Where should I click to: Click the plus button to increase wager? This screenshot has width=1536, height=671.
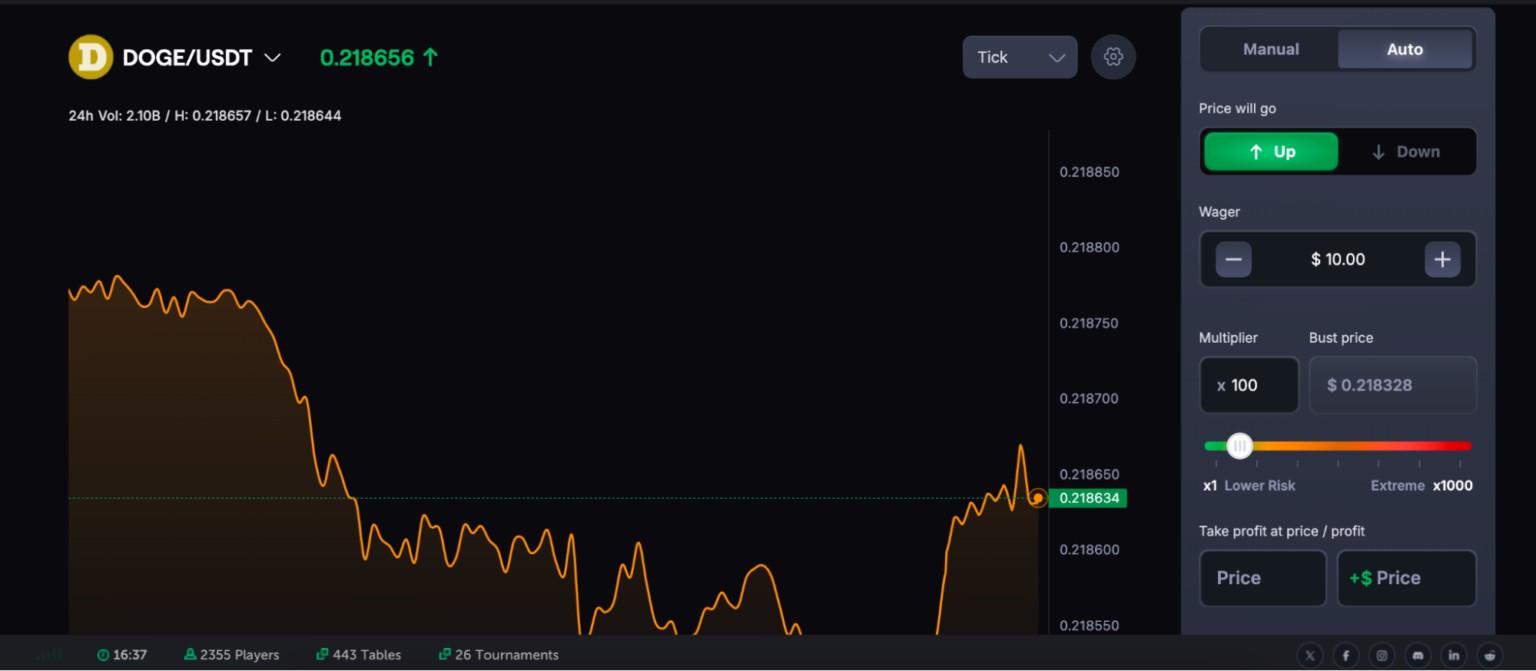[1442, 259]
